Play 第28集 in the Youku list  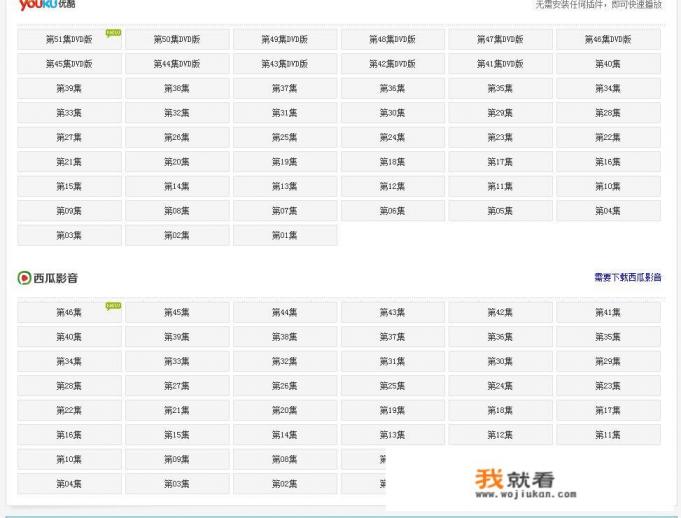point(608,113)
